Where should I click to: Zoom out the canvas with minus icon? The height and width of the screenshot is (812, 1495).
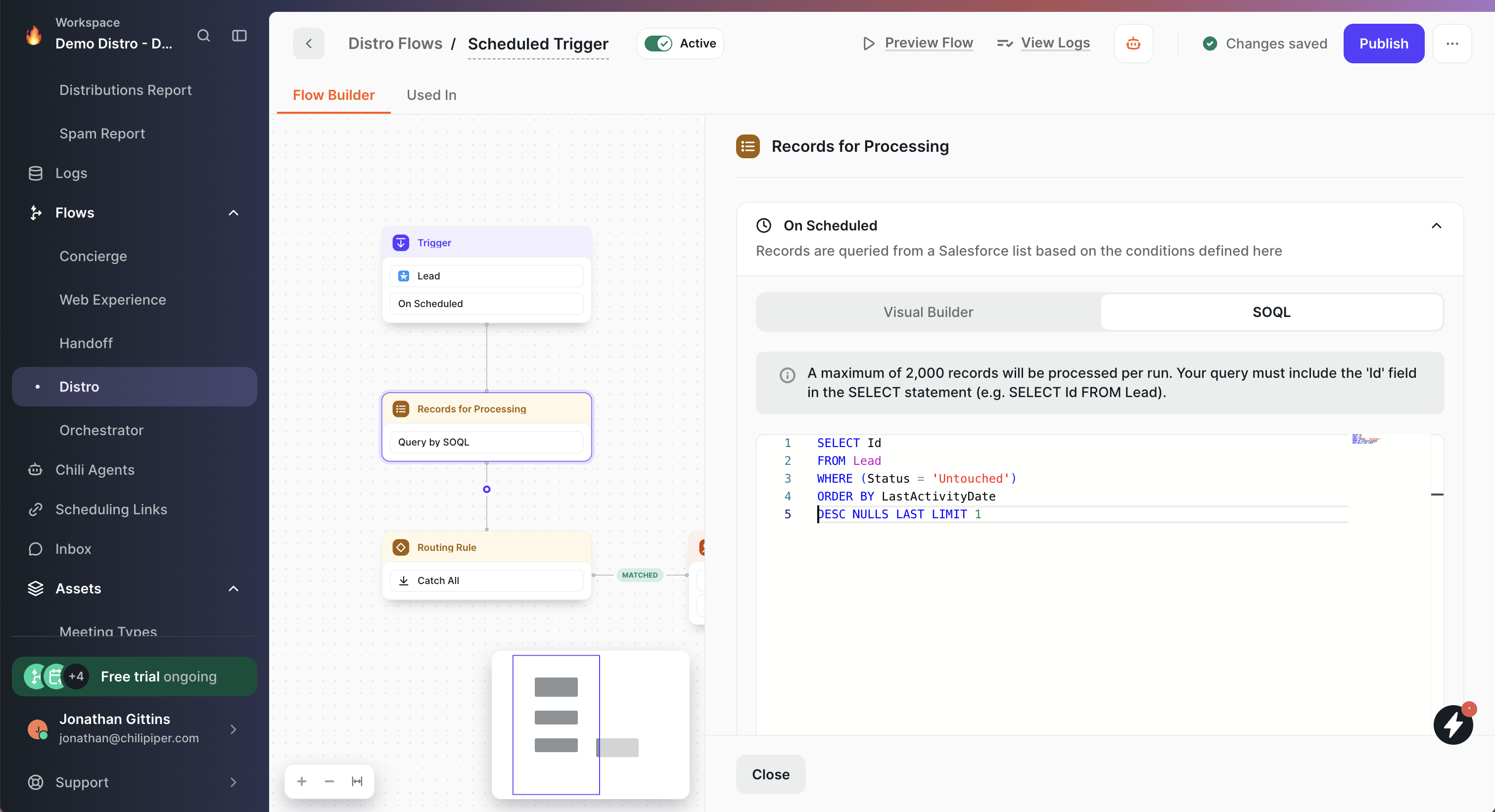329,782
